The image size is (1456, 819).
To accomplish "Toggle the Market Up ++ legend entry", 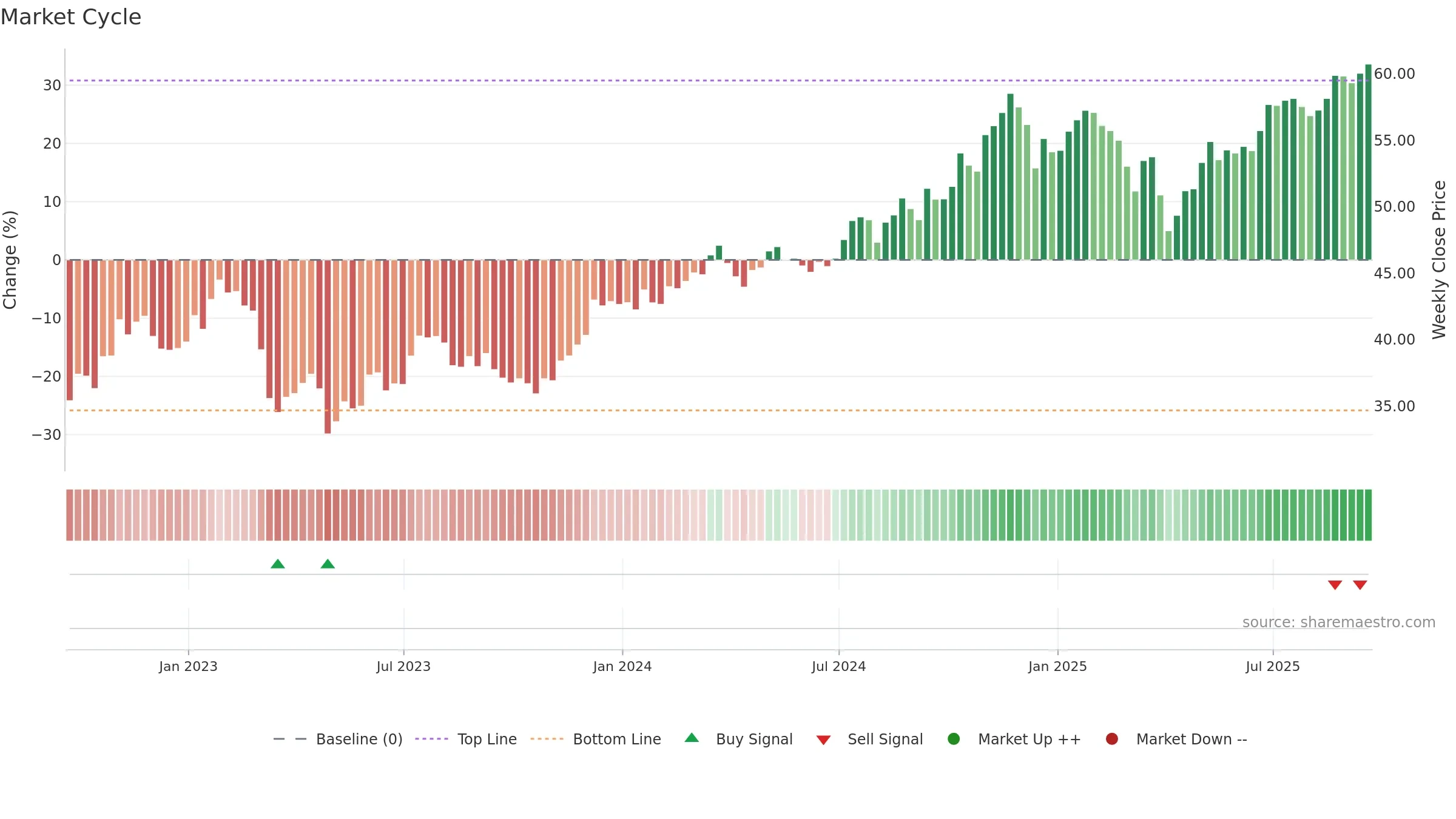I will tap(1014, 739).
